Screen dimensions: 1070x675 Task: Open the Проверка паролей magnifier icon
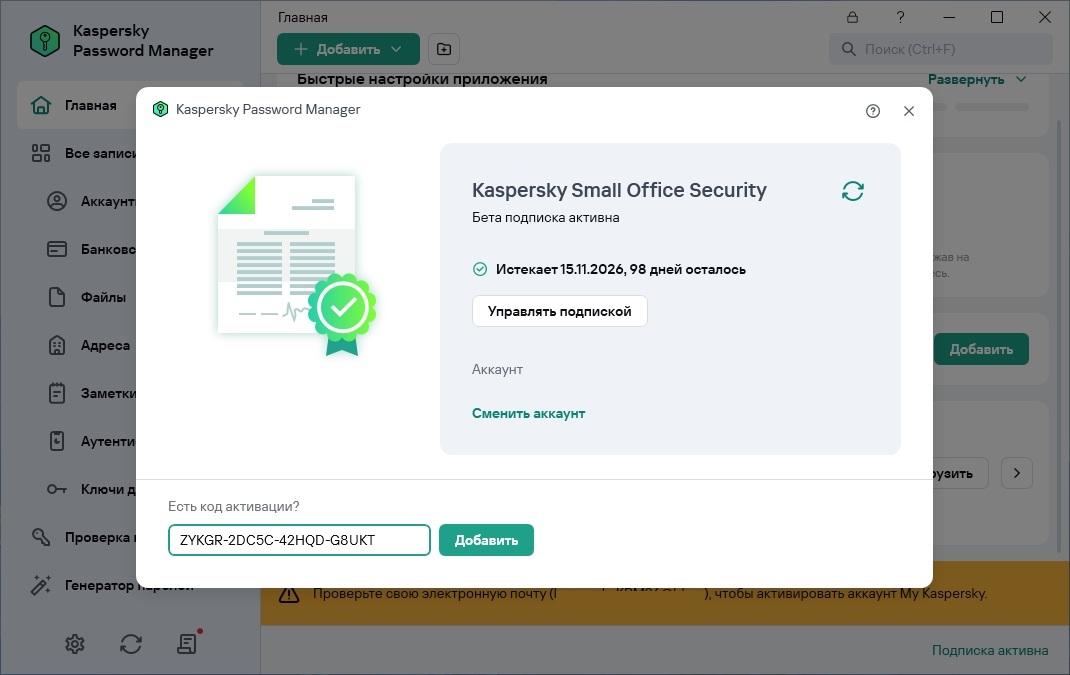[x=41, y=537]
